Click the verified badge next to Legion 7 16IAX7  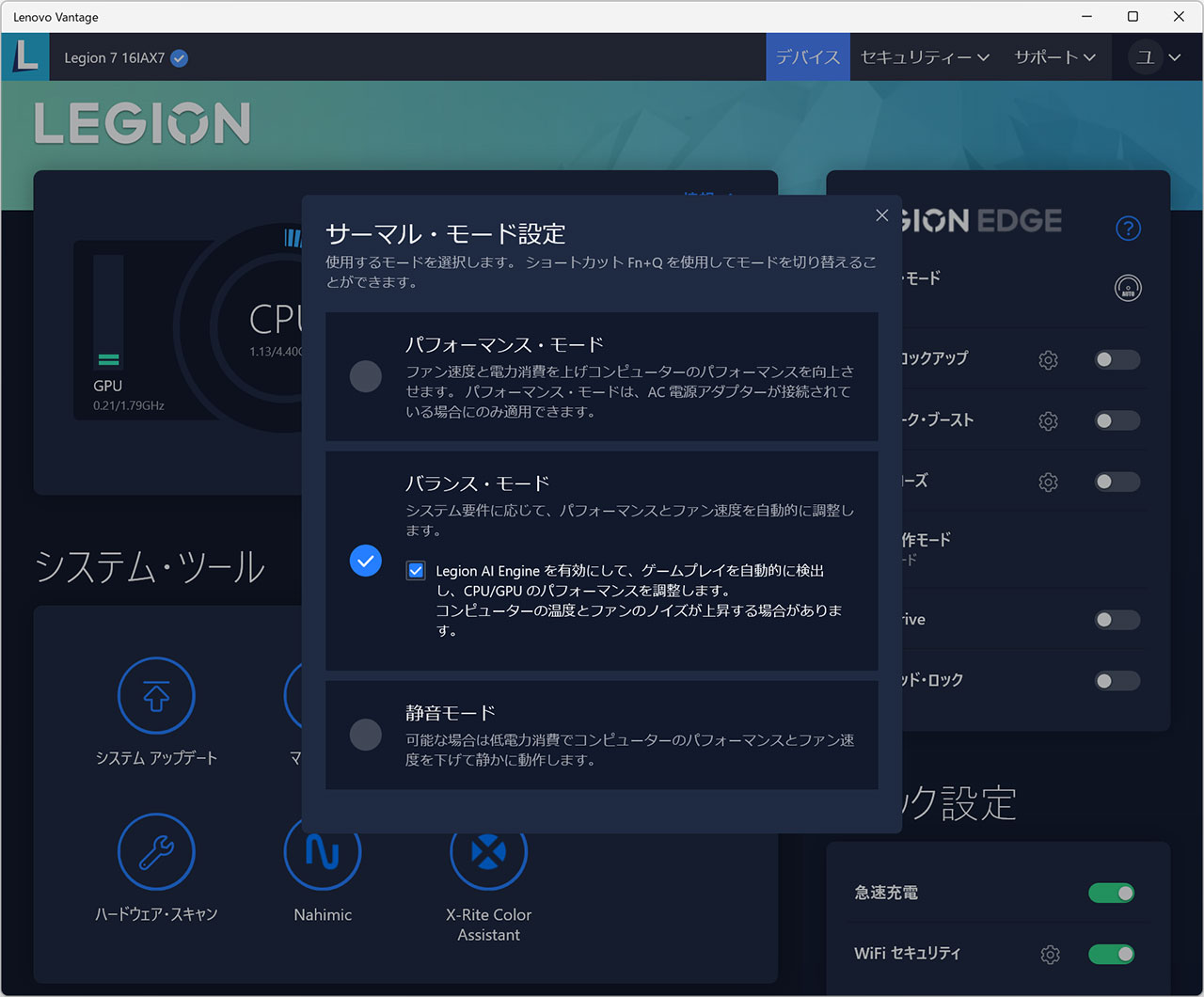[x=180, y=58]
